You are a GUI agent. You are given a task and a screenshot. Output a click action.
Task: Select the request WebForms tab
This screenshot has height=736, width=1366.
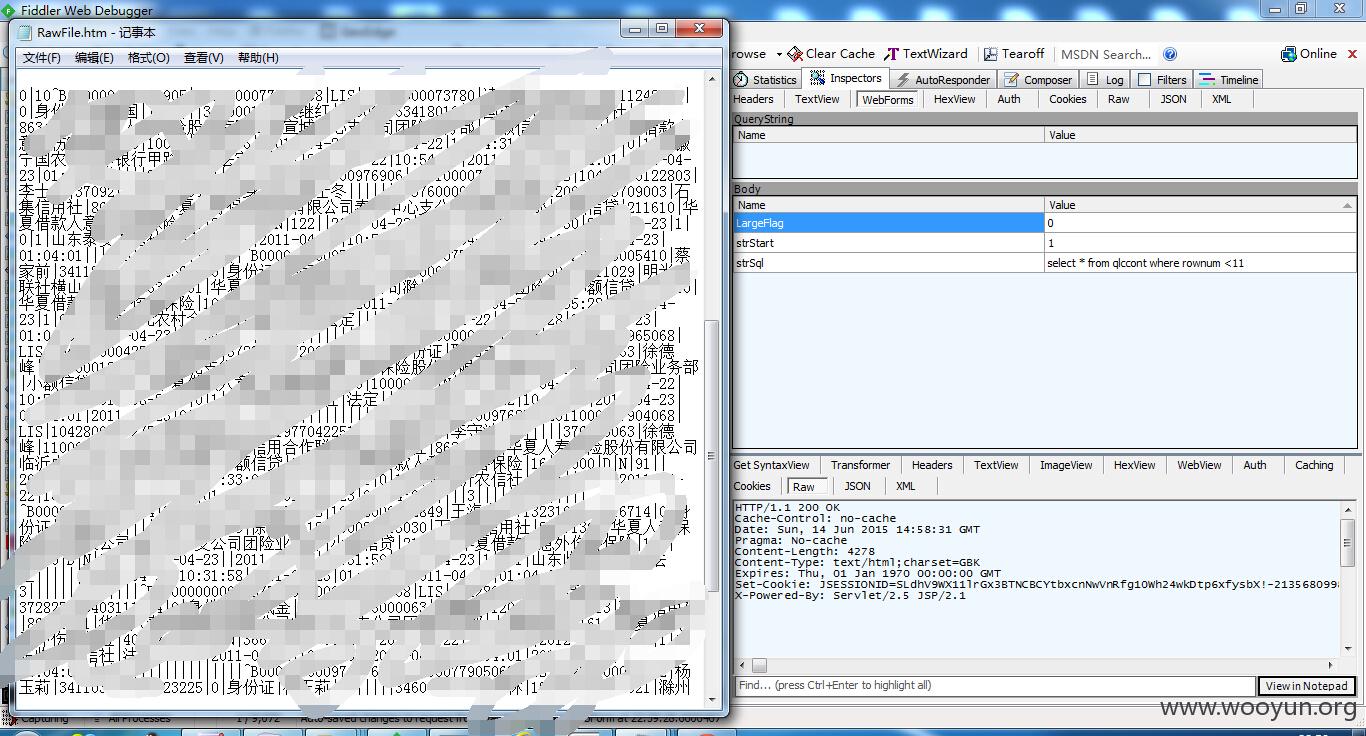tap(887, 99)
